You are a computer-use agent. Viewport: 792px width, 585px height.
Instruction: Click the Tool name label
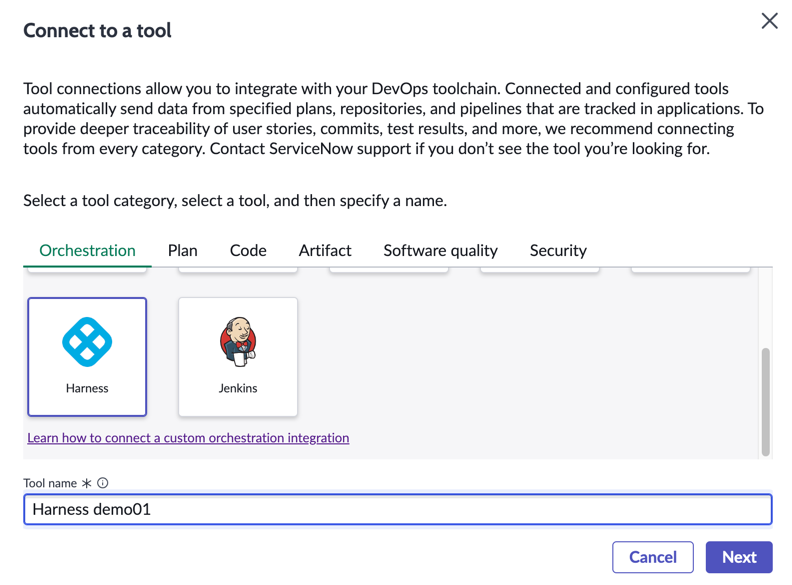50,483
